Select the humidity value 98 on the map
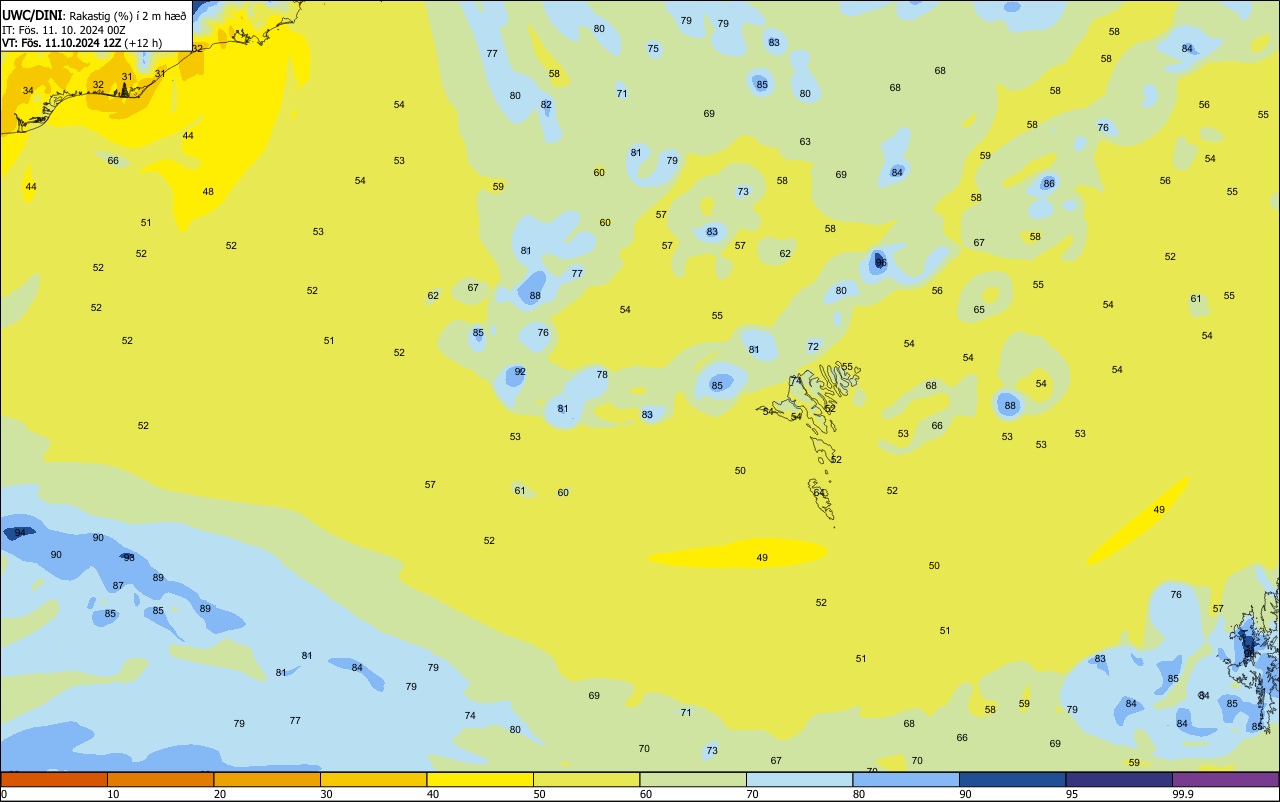 coord(129,557)
